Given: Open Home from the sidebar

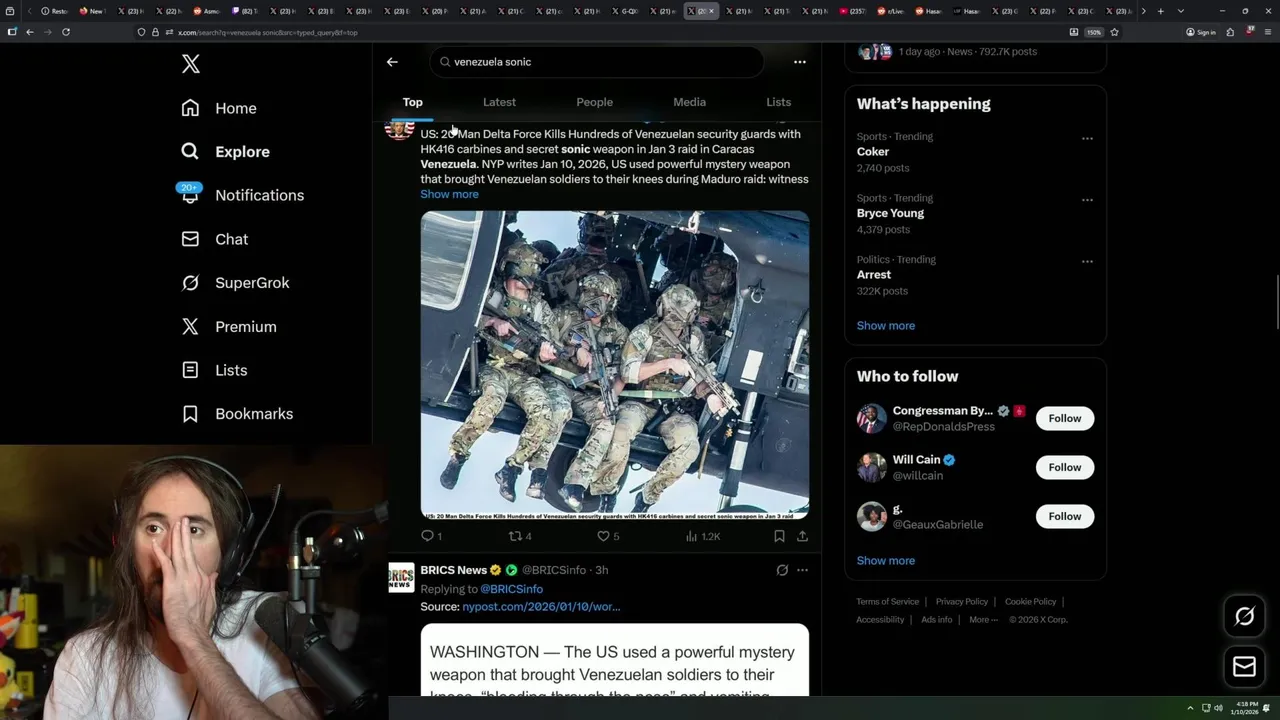Looking at the screenshot, I should 219,108.
